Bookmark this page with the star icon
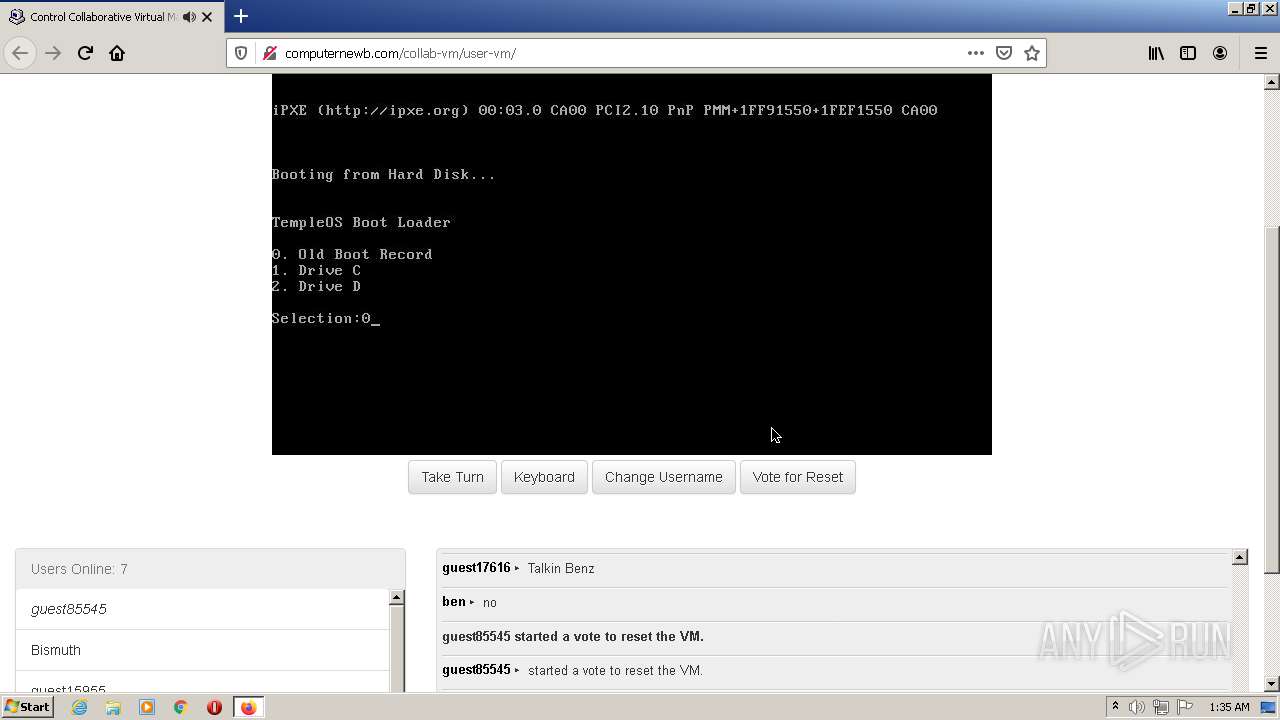 click(1032, 53)
